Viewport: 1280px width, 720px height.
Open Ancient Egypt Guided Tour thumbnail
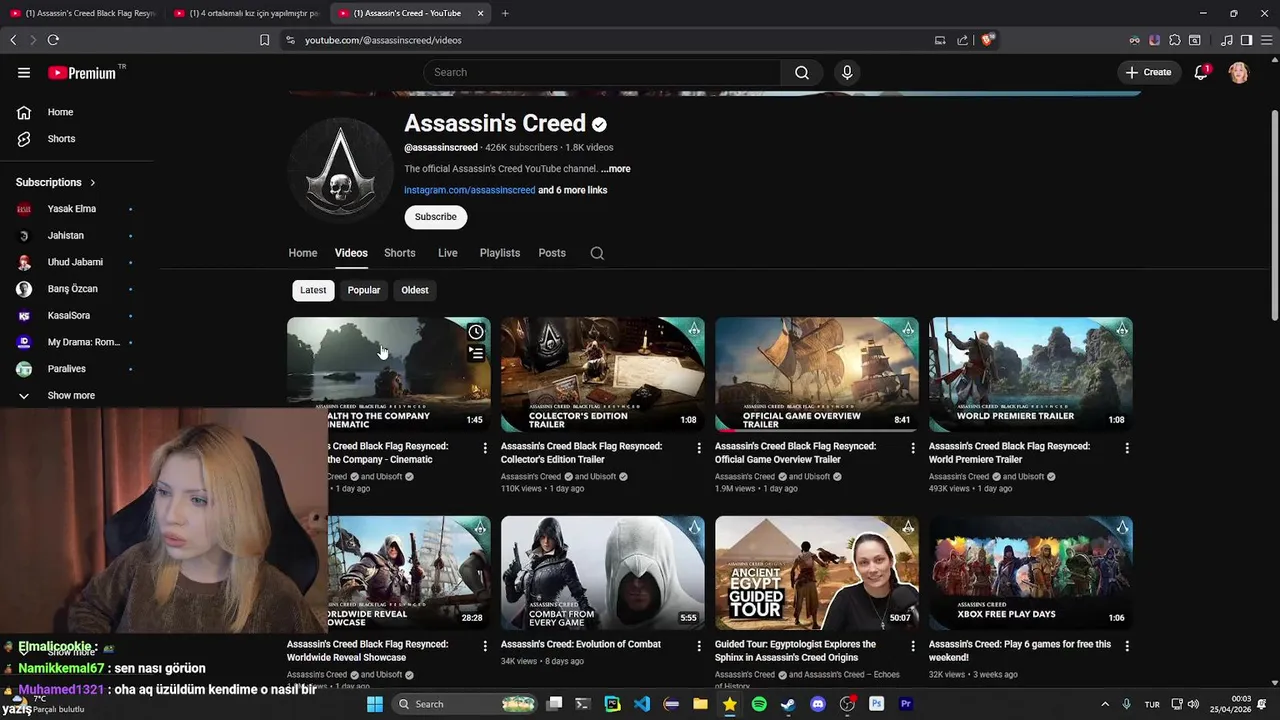point(817,573)
